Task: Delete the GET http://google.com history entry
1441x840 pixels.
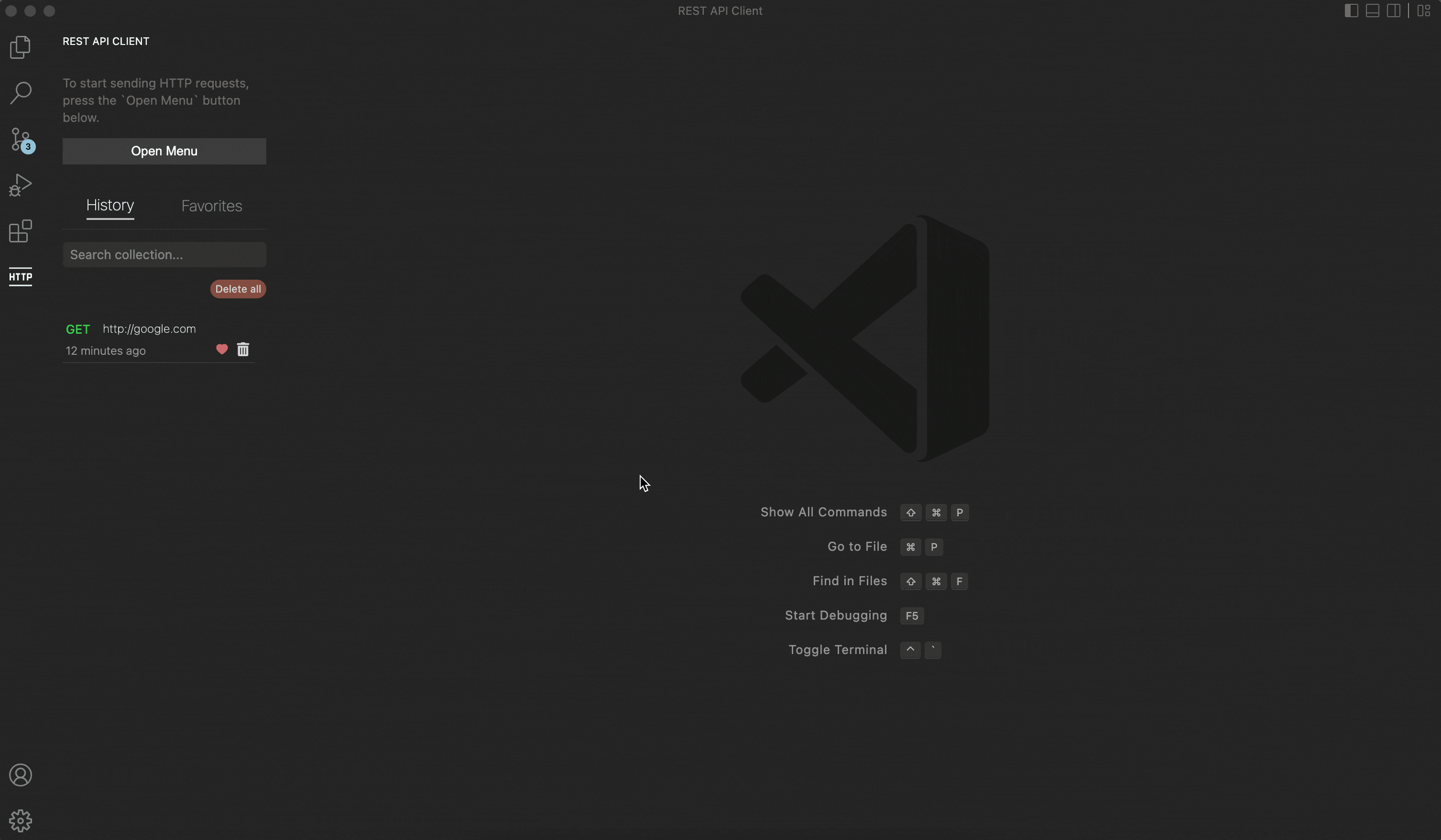Action: (243, 350)
